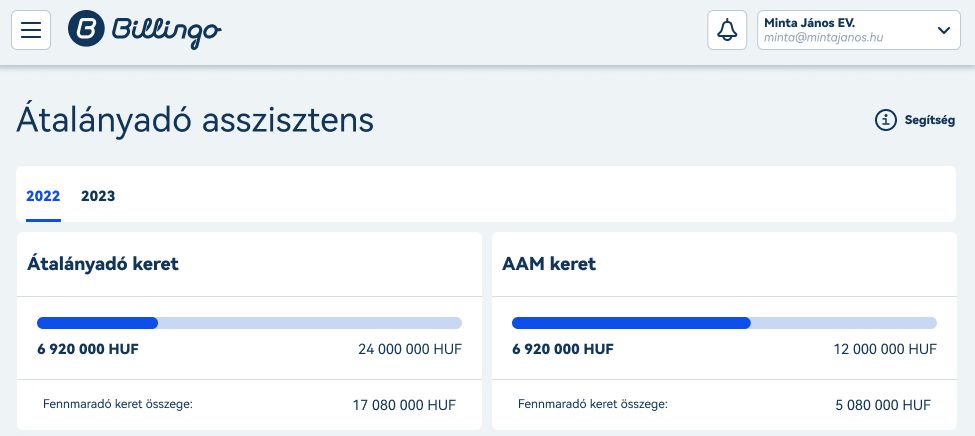This screenshot has width=975, height=436.
Task: Click the 17 080 000 HUF remaining amount
Action: pyautogui.click(x=404, y=406)
